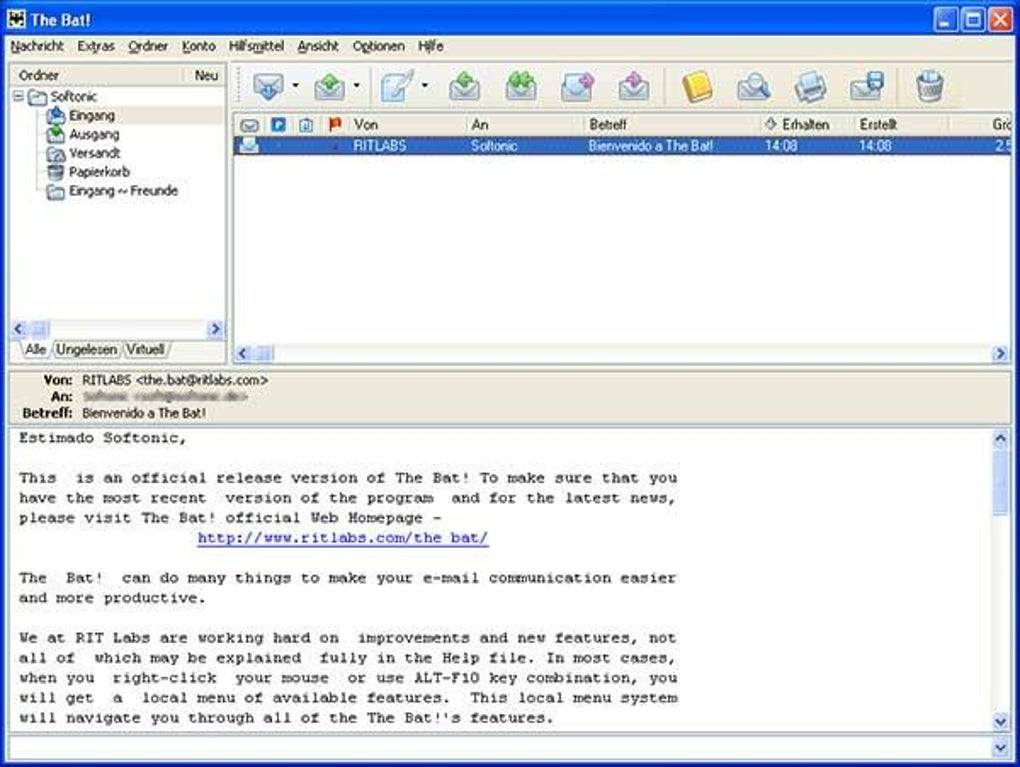This screenshot has width=1020, height=767.
Task: Select the Eingang ~ Freunde folder
Action: tap(123, 191)
